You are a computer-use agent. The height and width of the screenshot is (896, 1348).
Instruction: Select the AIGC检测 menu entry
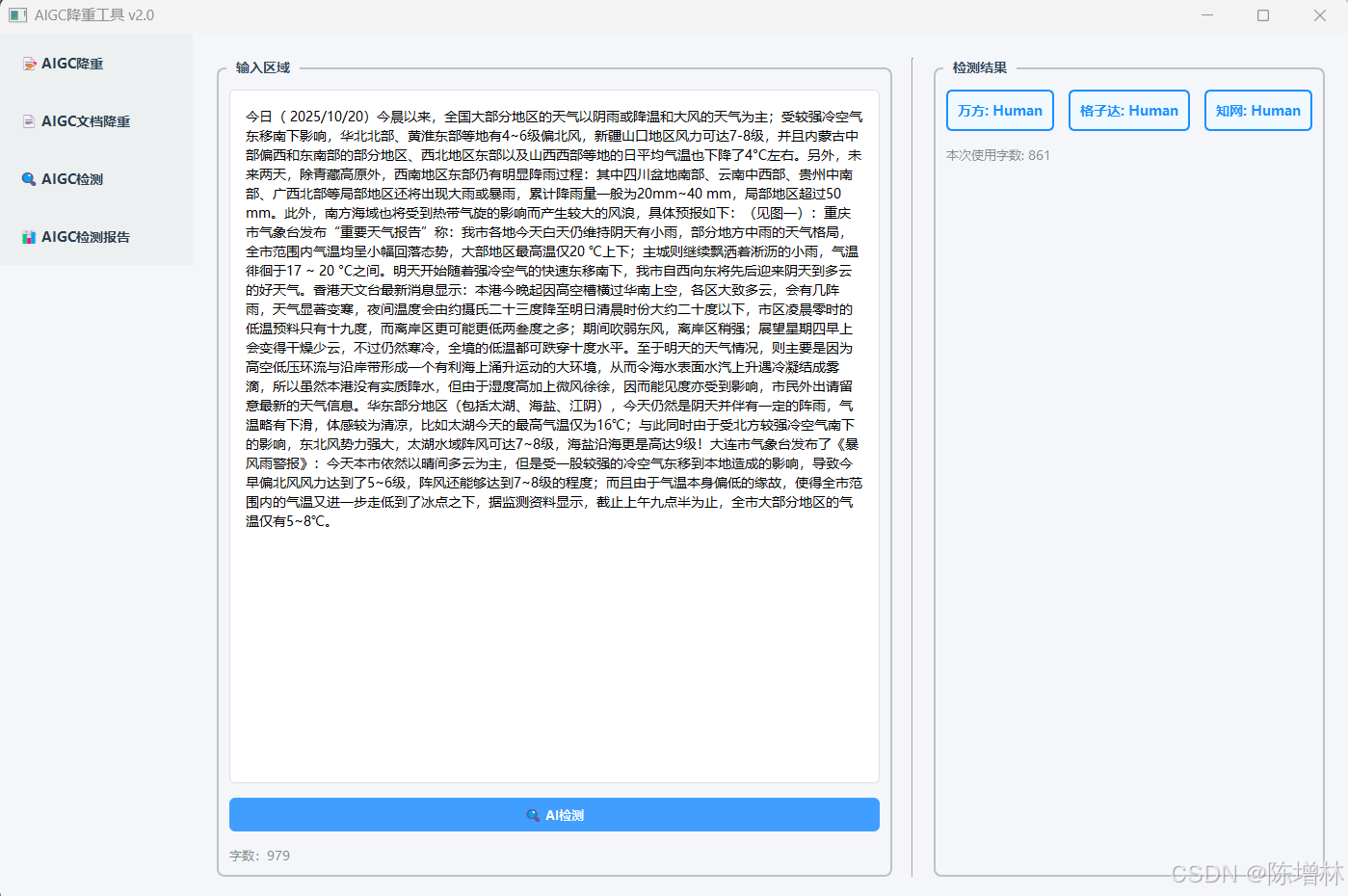coord(96,179)
